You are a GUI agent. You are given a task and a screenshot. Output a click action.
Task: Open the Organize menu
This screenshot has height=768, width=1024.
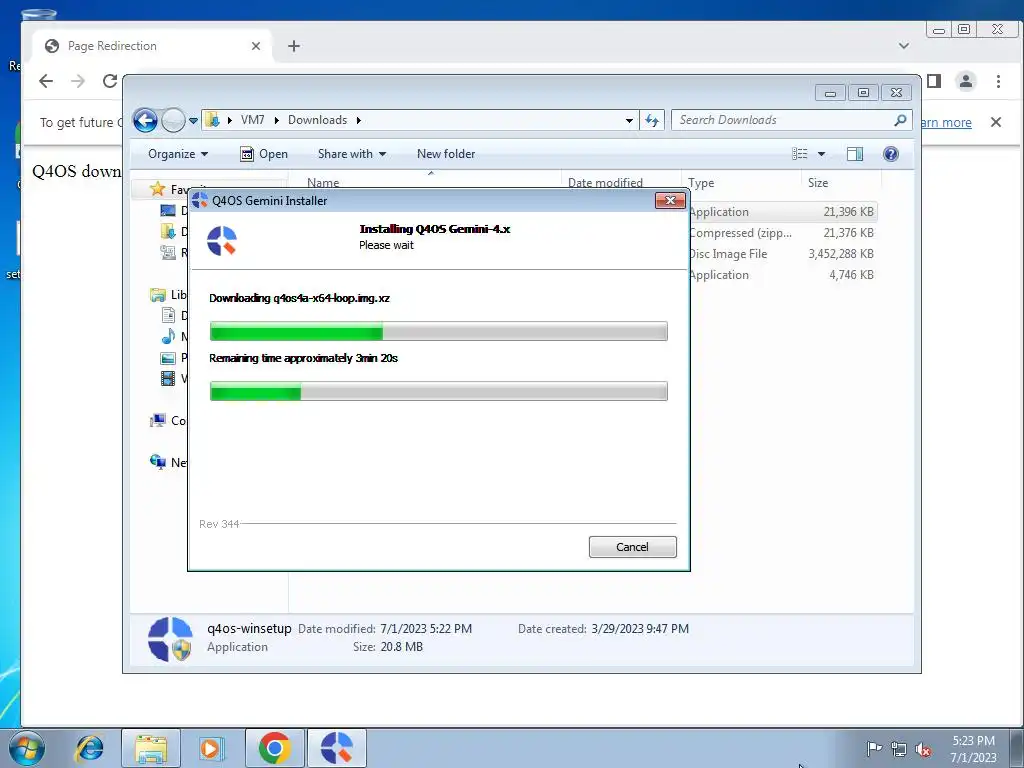coord(178,154)
